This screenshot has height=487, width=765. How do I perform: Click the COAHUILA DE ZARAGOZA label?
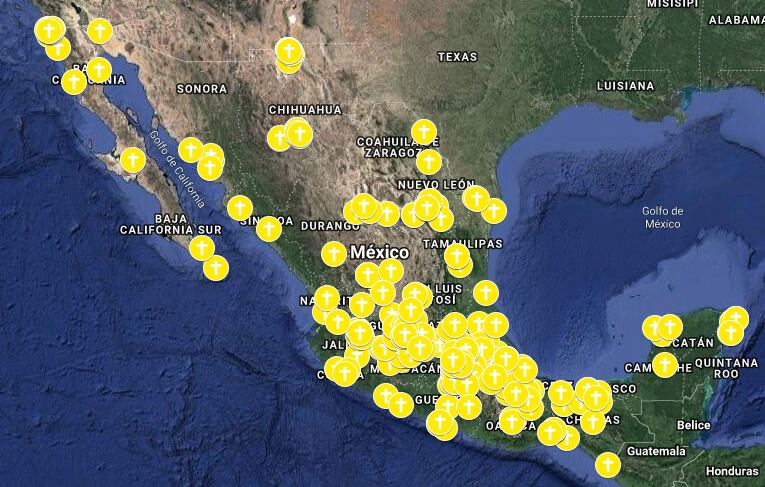pyautogui.click(x=398, y=147)
